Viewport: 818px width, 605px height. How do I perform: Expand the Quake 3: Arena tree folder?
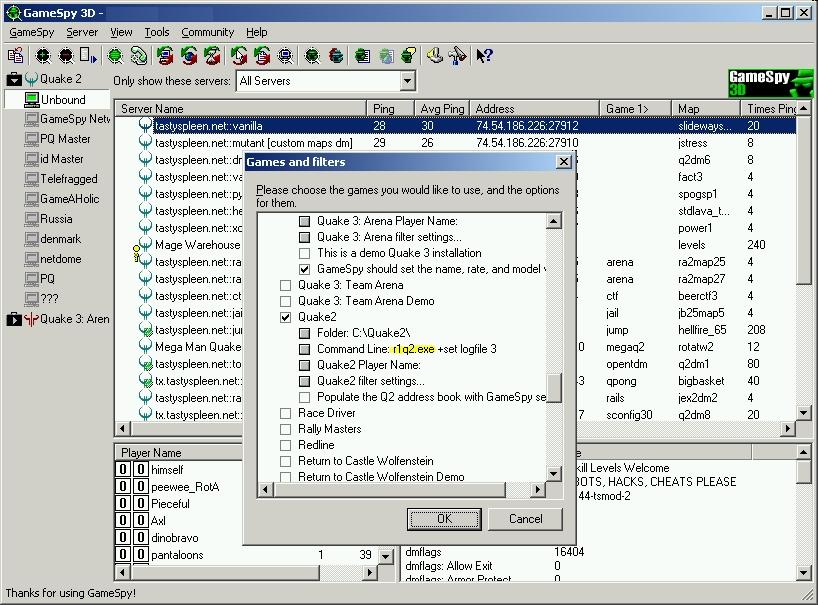[14, 319]
